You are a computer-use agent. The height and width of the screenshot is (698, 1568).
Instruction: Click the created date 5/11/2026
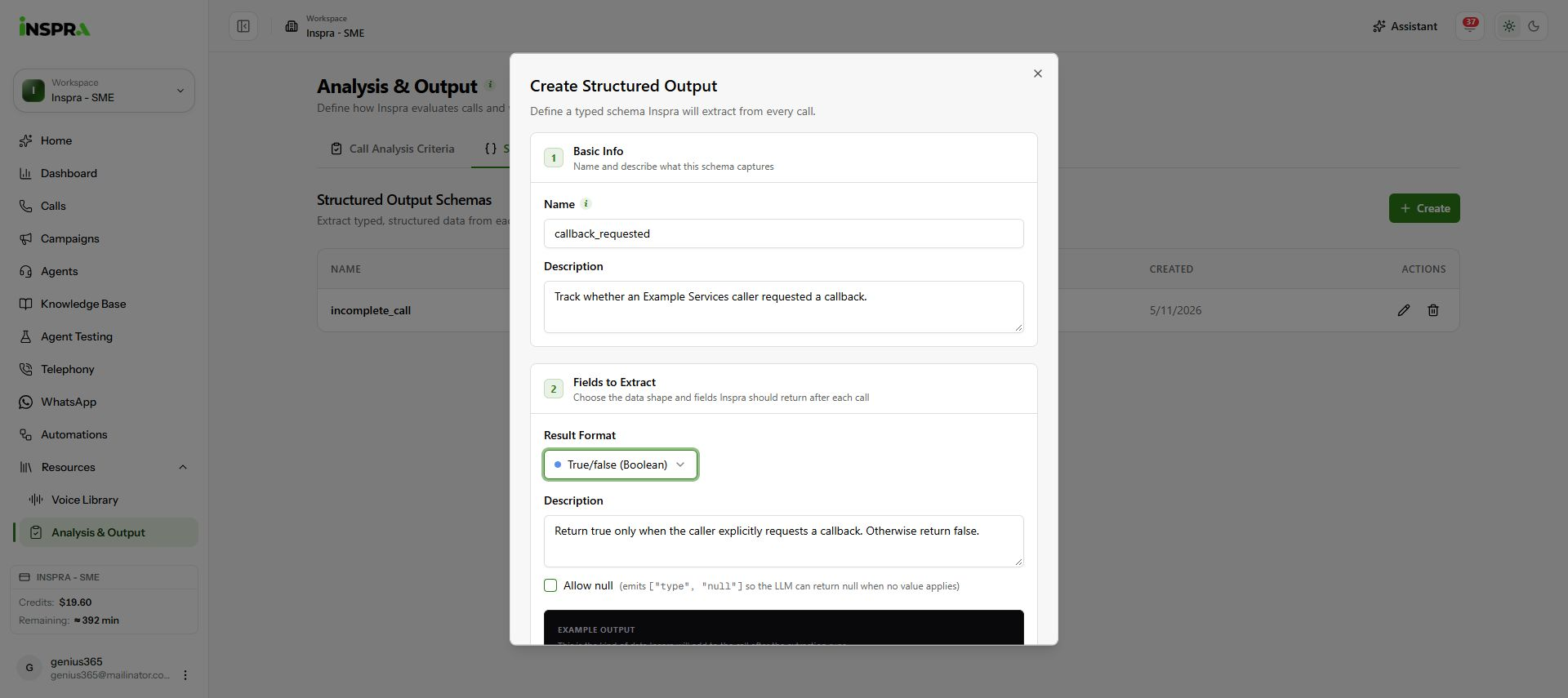coord(1175,310)
